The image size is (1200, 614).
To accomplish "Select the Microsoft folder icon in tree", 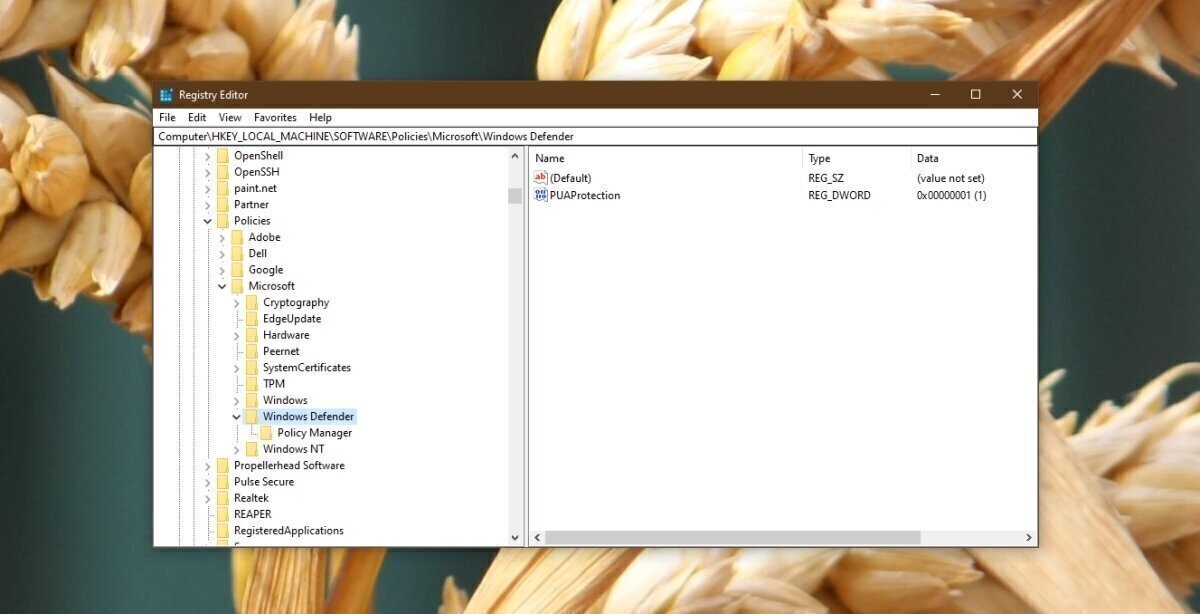I will 239,285.
